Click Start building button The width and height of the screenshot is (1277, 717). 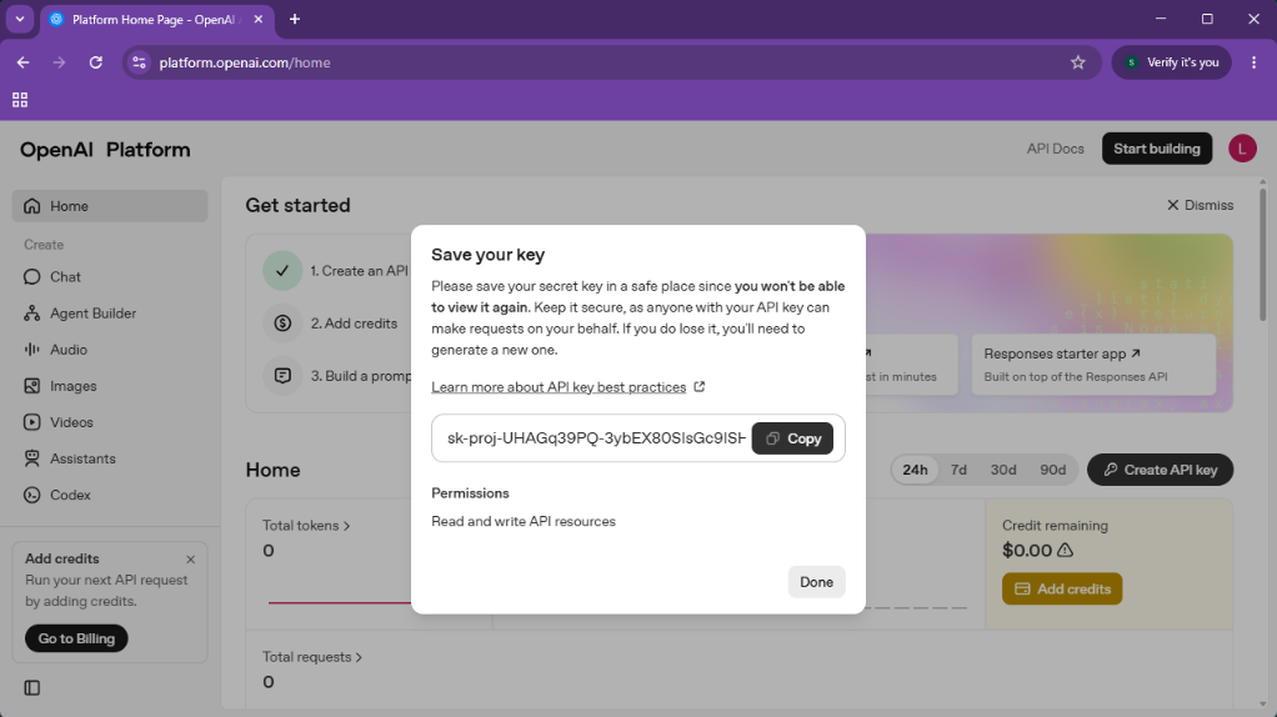click(1157, 148)
